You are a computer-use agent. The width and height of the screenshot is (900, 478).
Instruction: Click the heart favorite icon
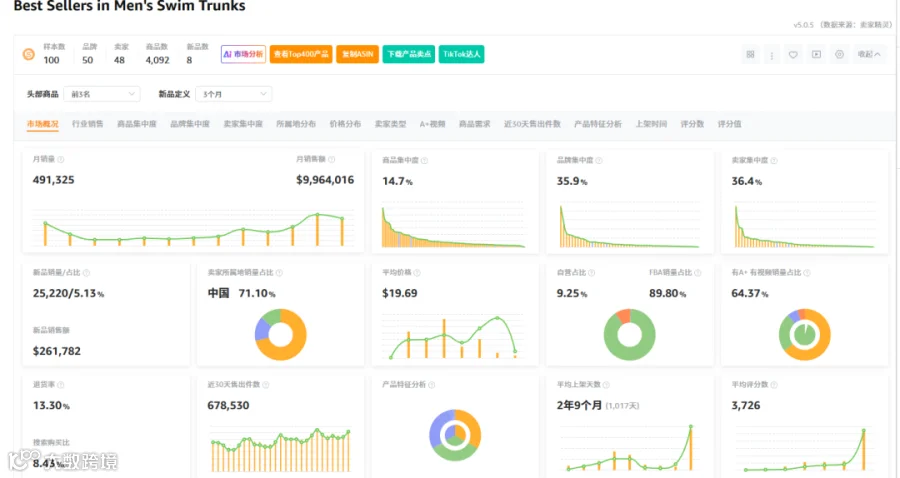[x=793, y=55]
